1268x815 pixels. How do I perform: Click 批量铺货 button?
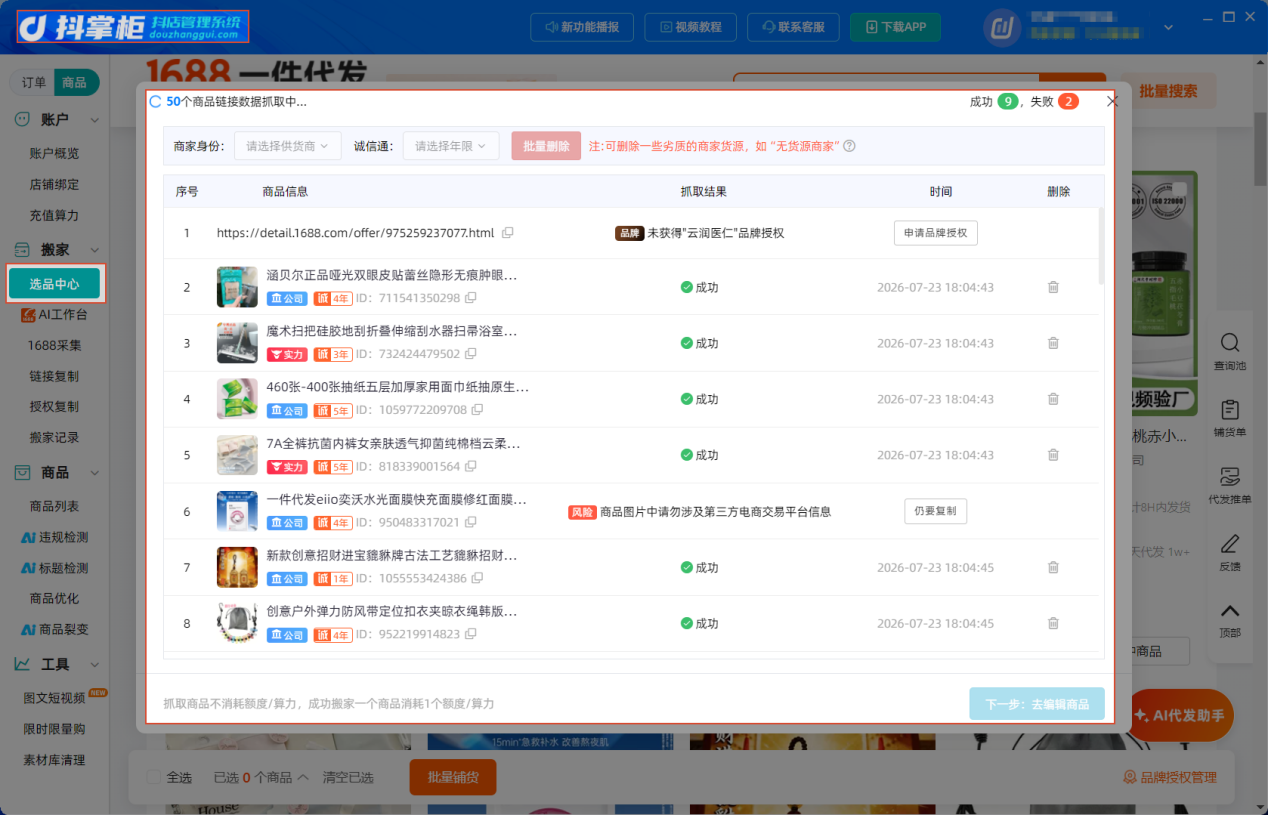pyautogui.click(x=453, y=777)
